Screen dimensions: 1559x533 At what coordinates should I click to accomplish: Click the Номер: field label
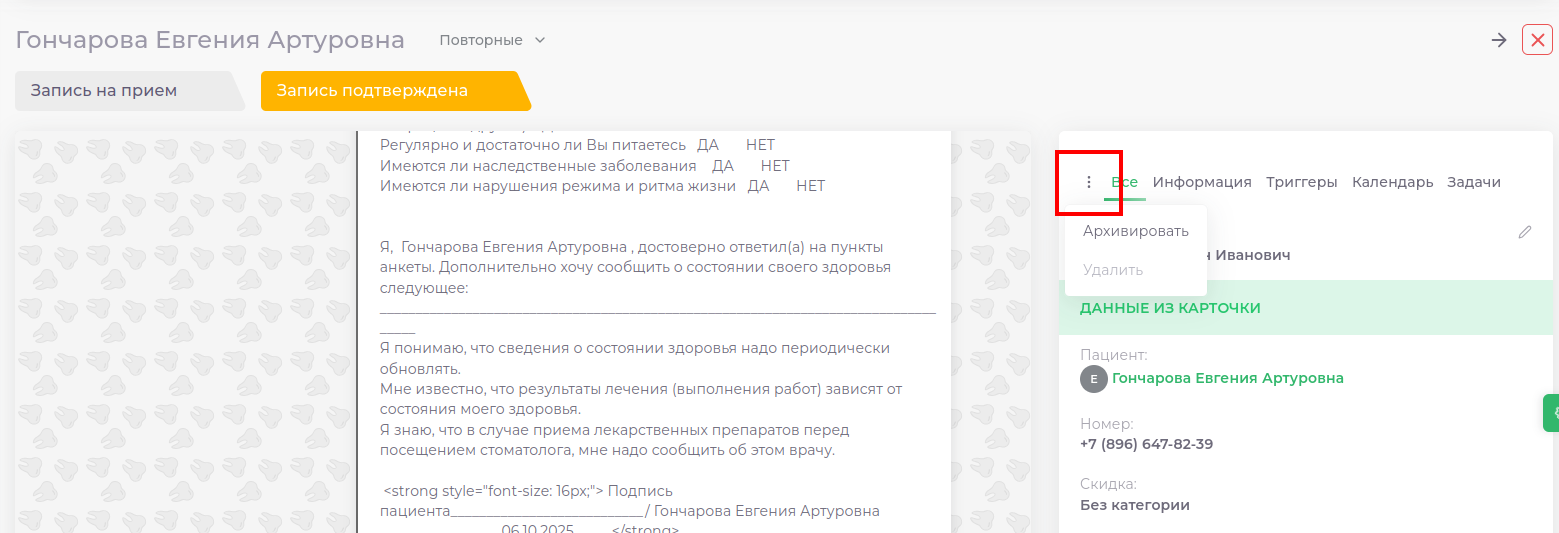[1106, 424]
